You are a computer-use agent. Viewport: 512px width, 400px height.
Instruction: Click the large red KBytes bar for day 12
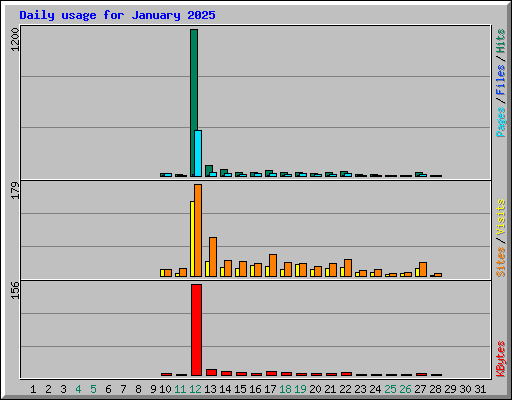coord(196,330)
